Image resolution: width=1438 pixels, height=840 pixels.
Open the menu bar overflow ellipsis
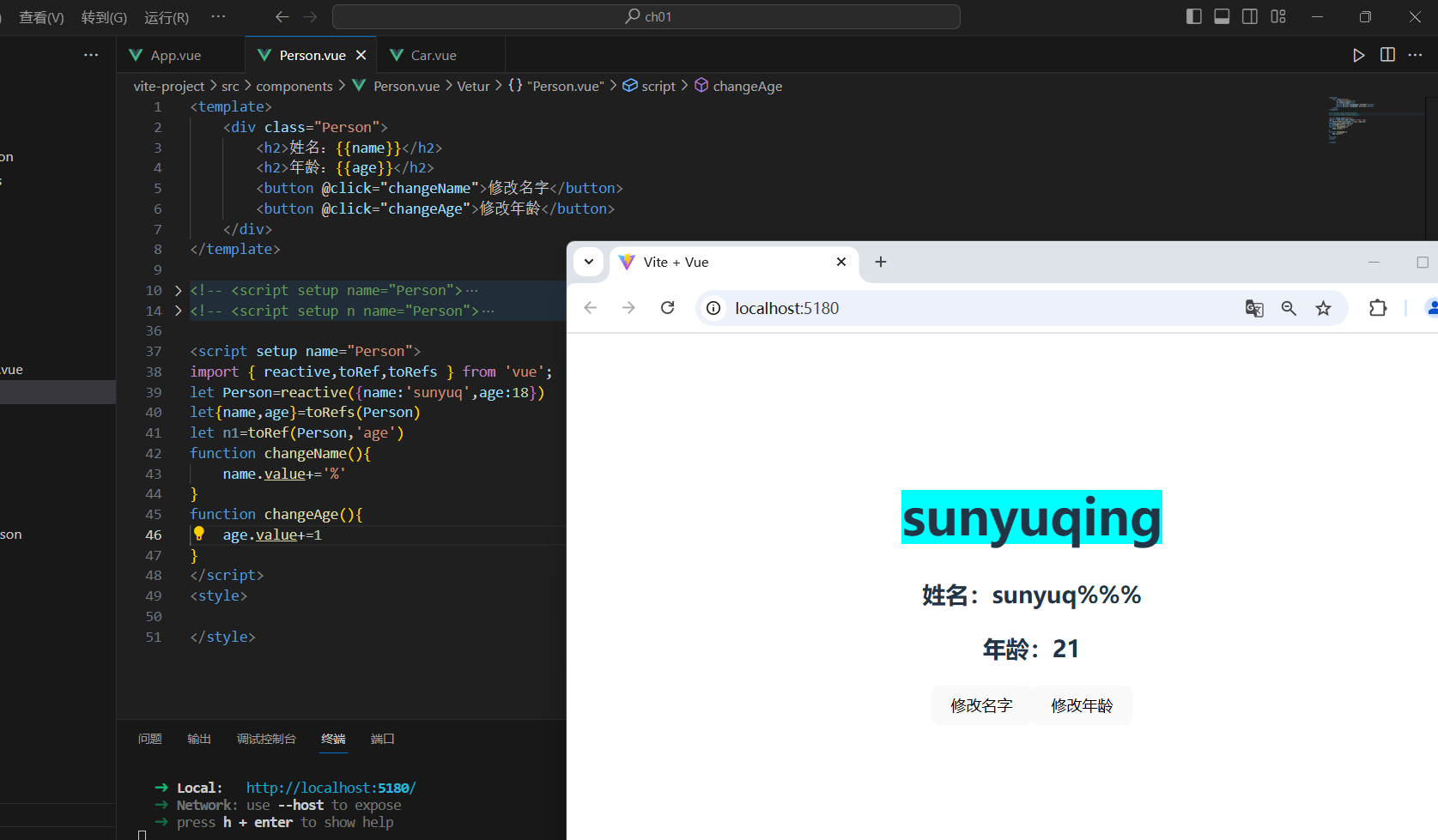[x=219, y=16]
